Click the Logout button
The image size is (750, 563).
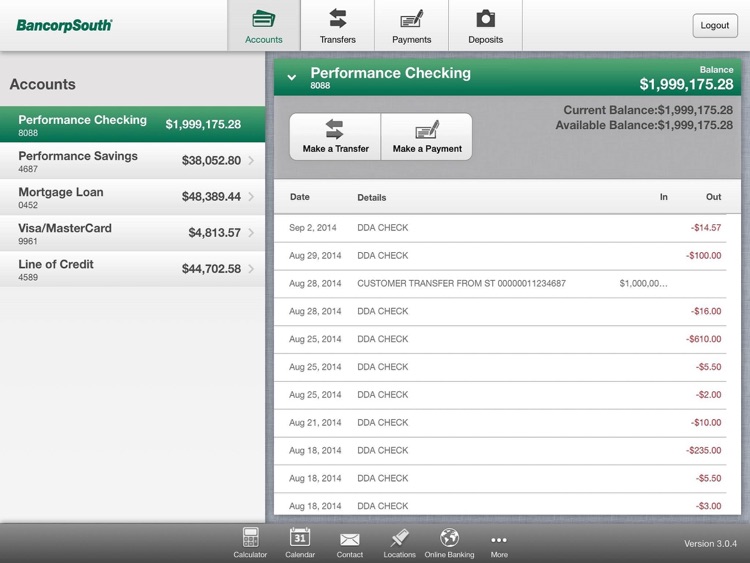click(715, 25)
